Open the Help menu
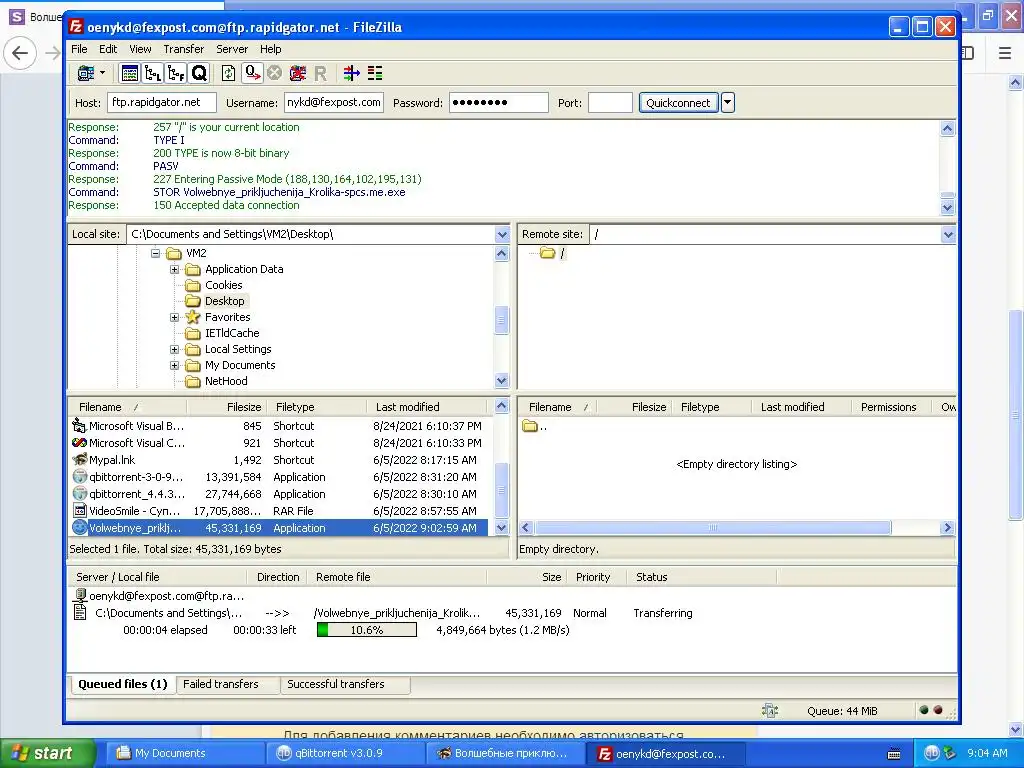 (x=270, y=49)
